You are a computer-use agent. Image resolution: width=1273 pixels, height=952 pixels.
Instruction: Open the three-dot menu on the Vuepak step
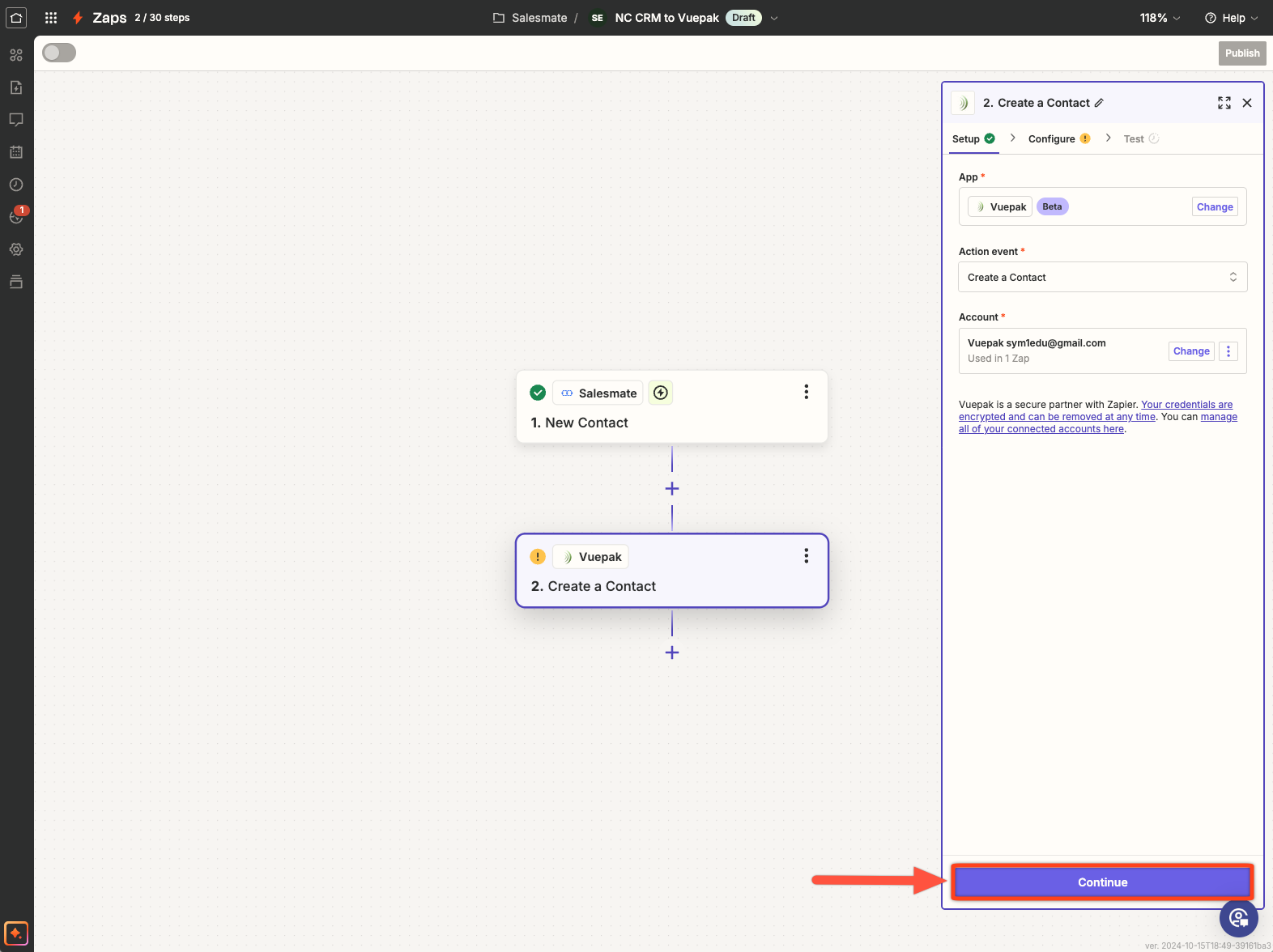tap(806, 555)
